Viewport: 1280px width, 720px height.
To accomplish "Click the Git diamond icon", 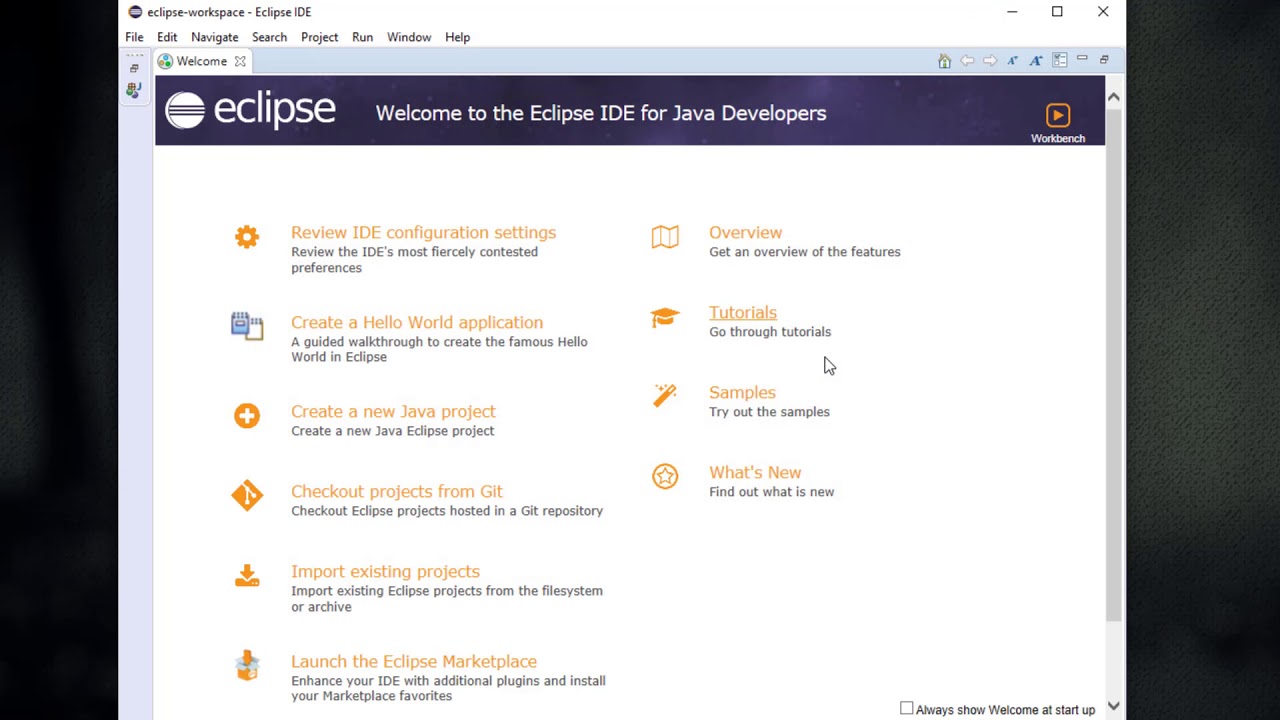I will click(247, 496).
